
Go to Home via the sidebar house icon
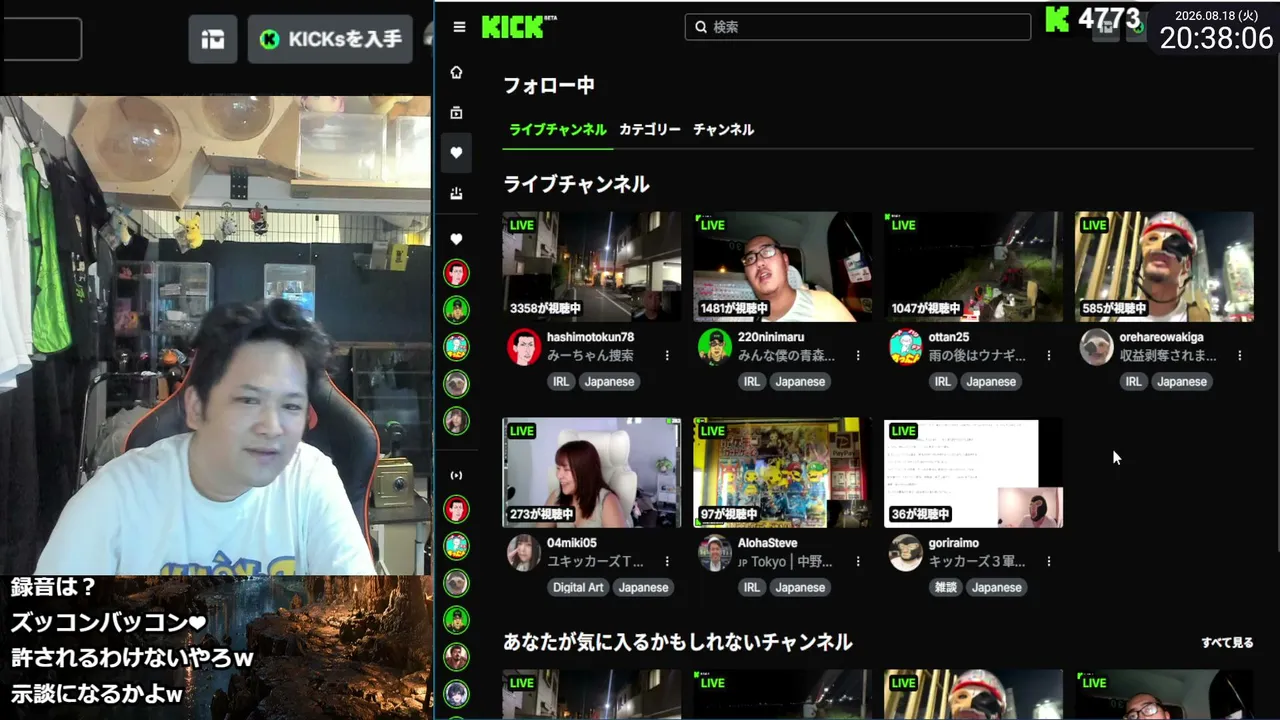pos(457,72)
